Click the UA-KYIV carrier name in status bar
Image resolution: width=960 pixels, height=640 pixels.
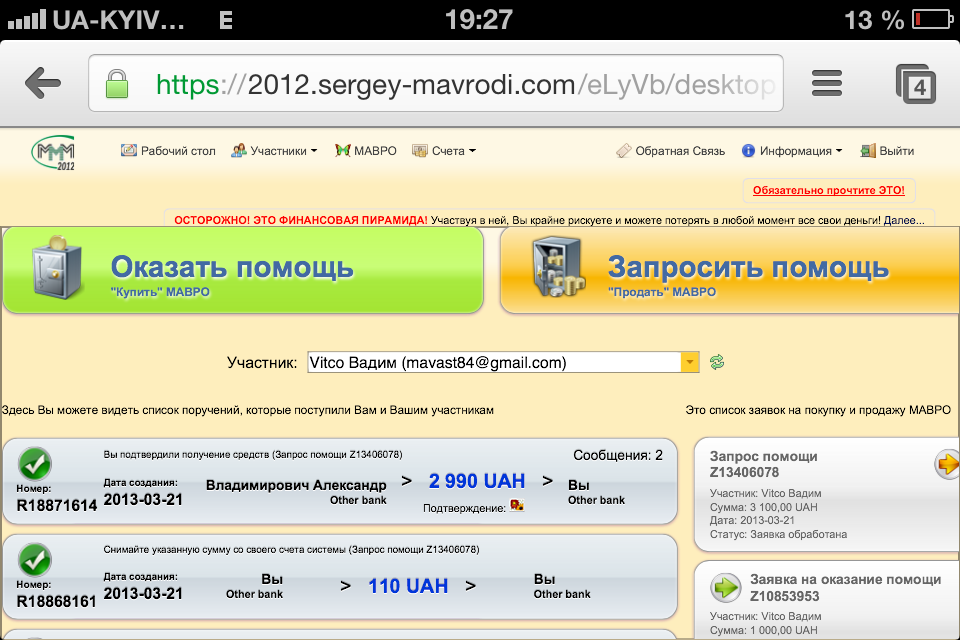(119, 20)
